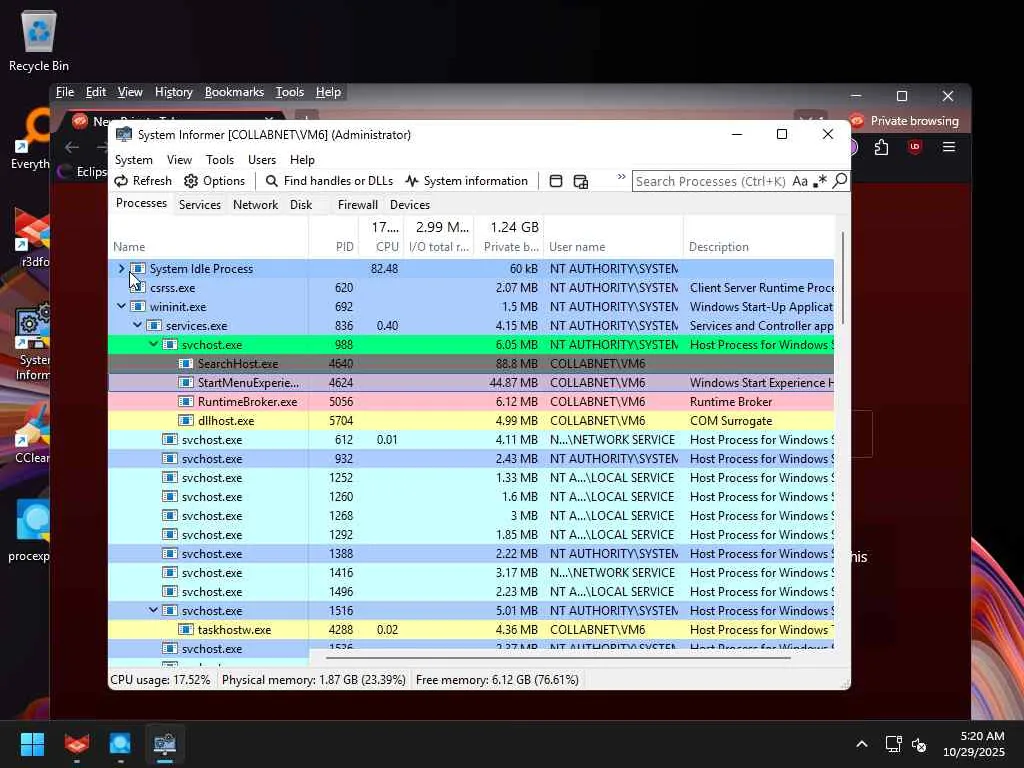Click CPU usage in status bar
Screen dimensions: 1024x768
coord(160,680)
